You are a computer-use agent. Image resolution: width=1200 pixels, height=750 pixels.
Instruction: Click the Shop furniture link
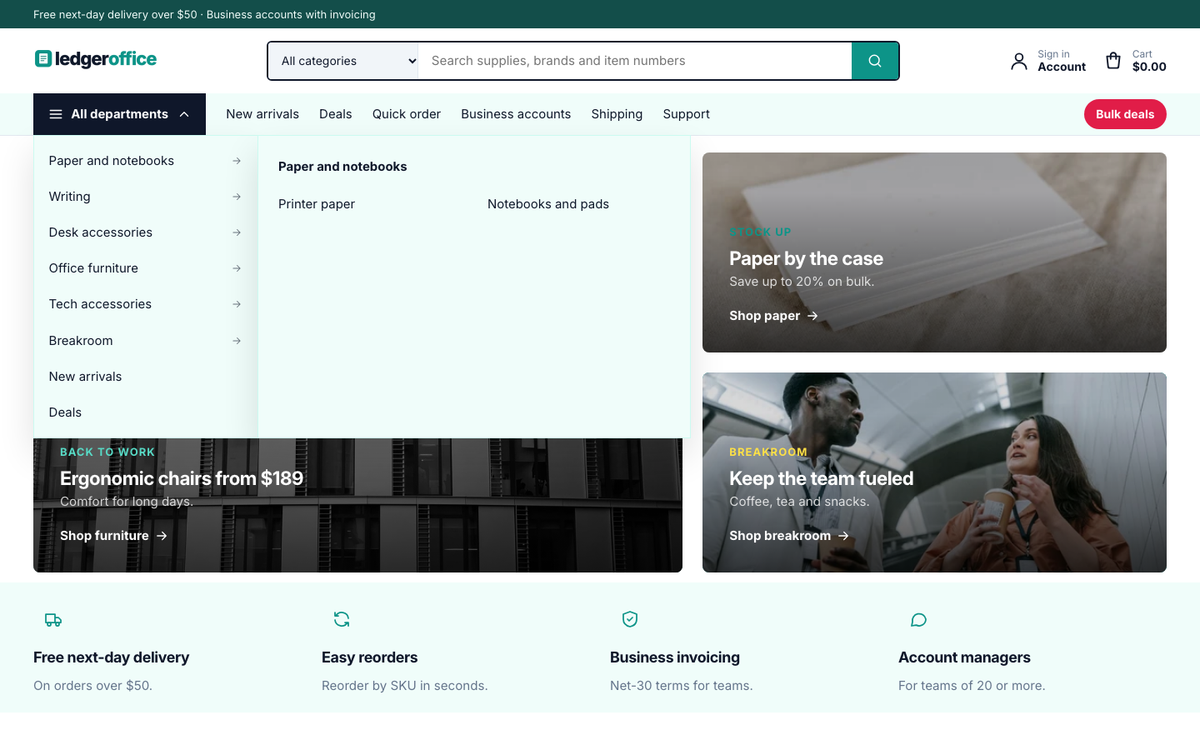(x=114, y=536)
